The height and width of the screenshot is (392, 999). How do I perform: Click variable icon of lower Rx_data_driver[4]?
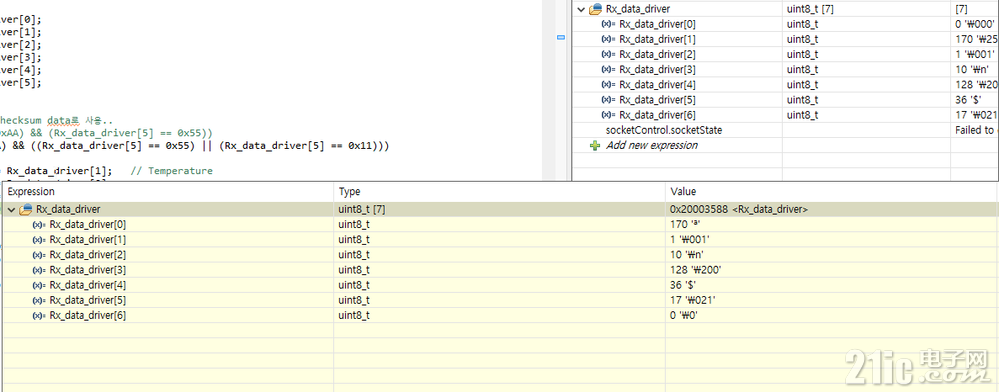(39, 285)
